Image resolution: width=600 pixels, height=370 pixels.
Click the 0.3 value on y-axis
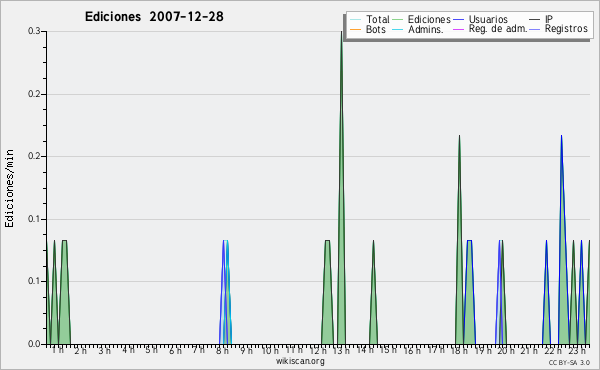click(34, 31)
